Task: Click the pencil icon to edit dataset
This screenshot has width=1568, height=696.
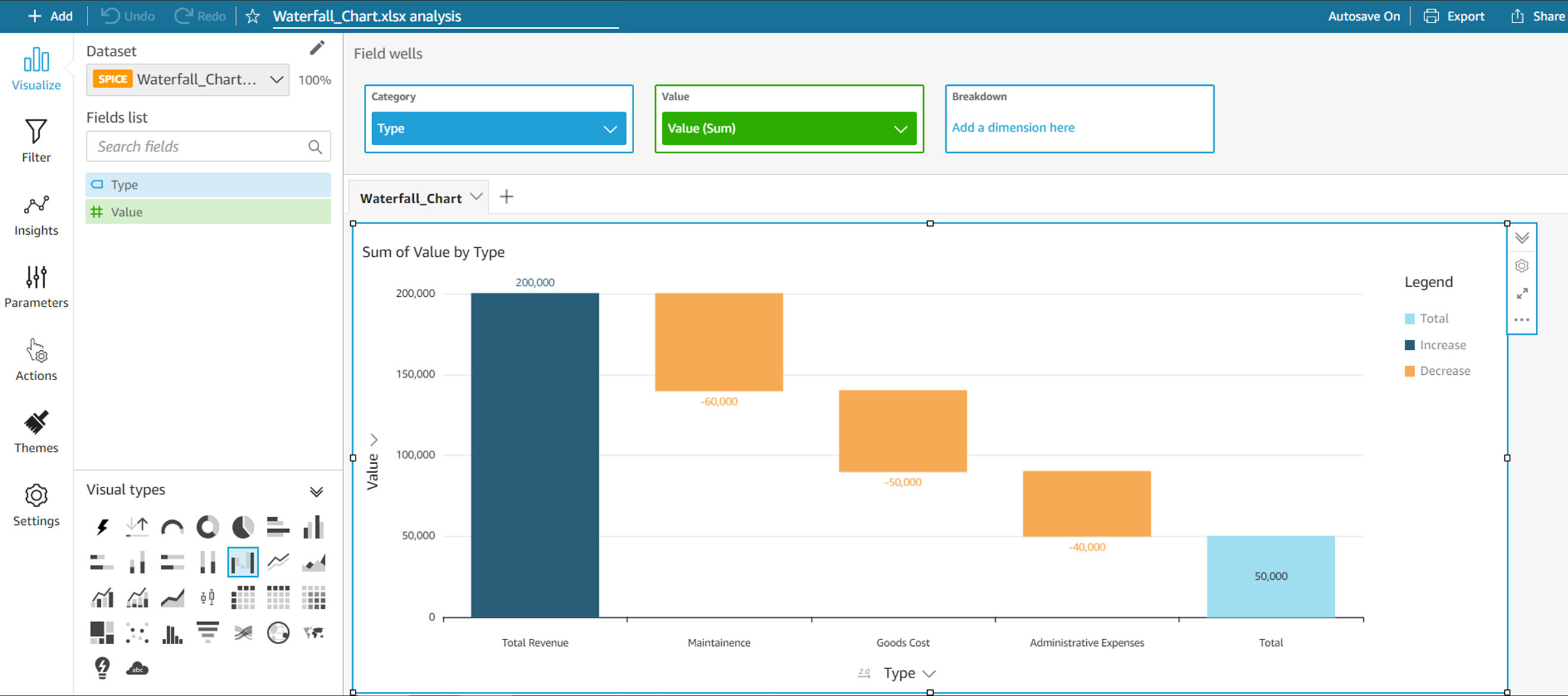Action: click(x=317, y=48)
